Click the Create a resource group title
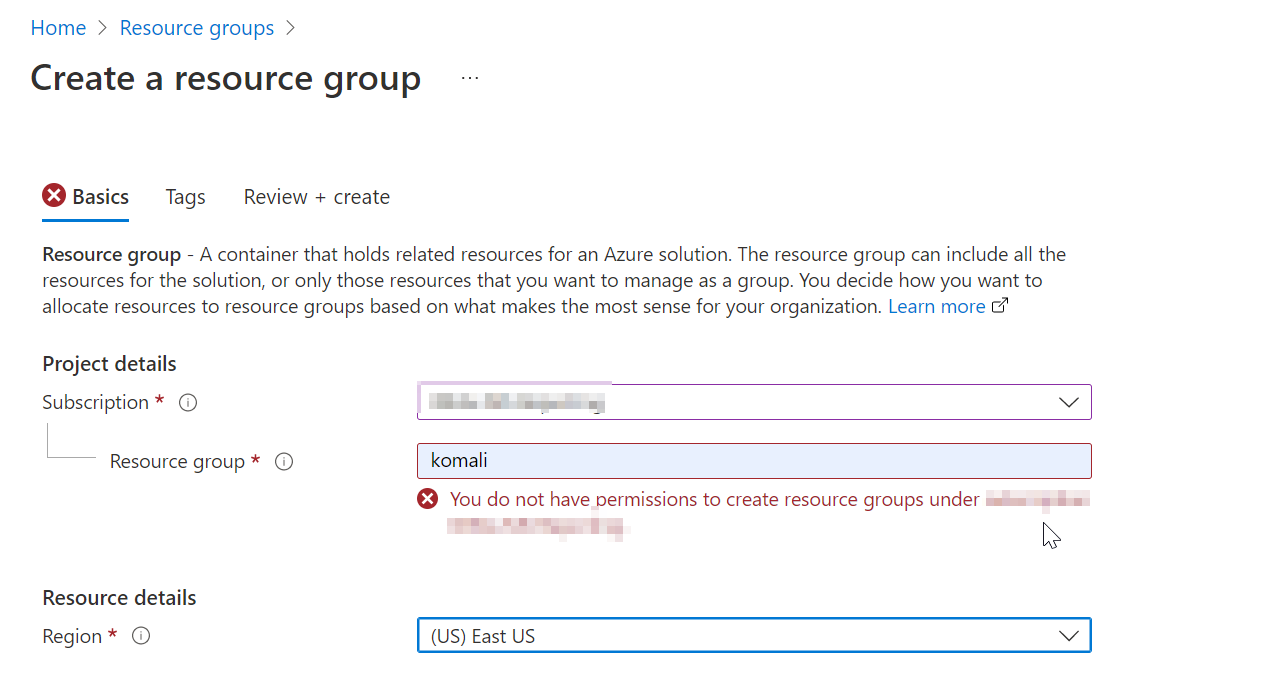Viewport: 1266px width, 695px height. point(226,77)
